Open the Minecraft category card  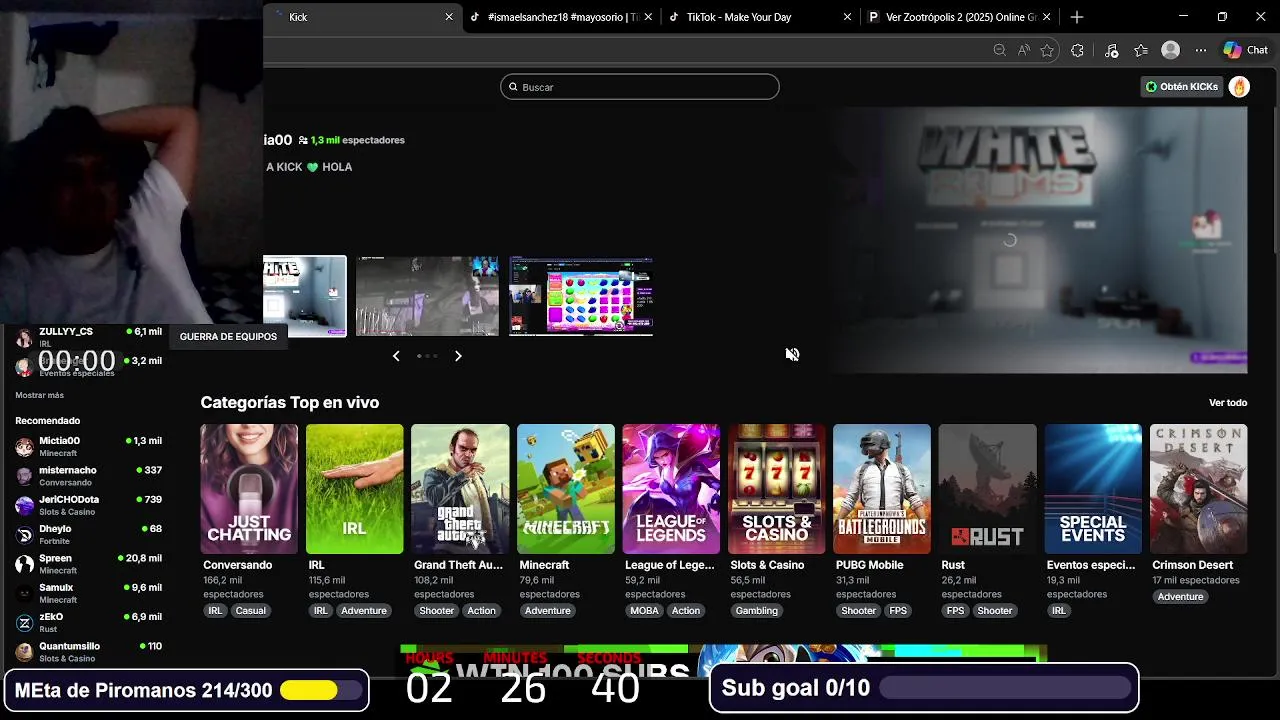coord(566,489)
